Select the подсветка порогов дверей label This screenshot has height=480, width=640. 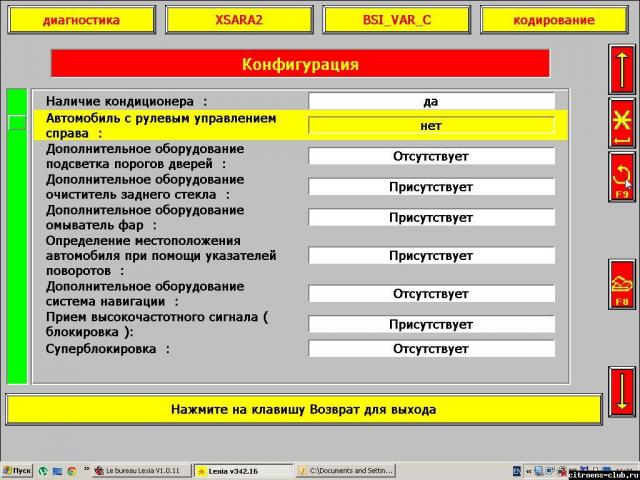coord(145,156)
